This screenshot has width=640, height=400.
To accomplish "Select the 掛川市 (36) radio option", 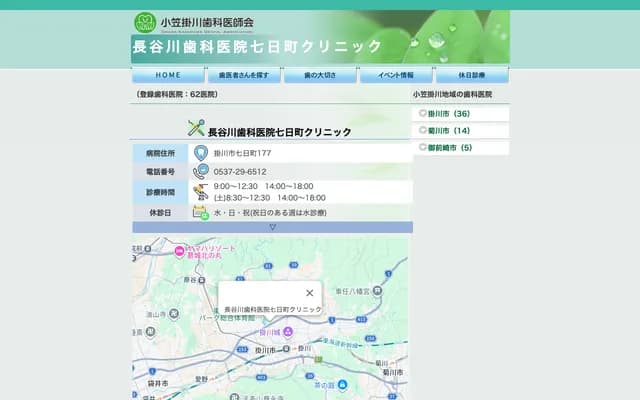I will [423, 113].
